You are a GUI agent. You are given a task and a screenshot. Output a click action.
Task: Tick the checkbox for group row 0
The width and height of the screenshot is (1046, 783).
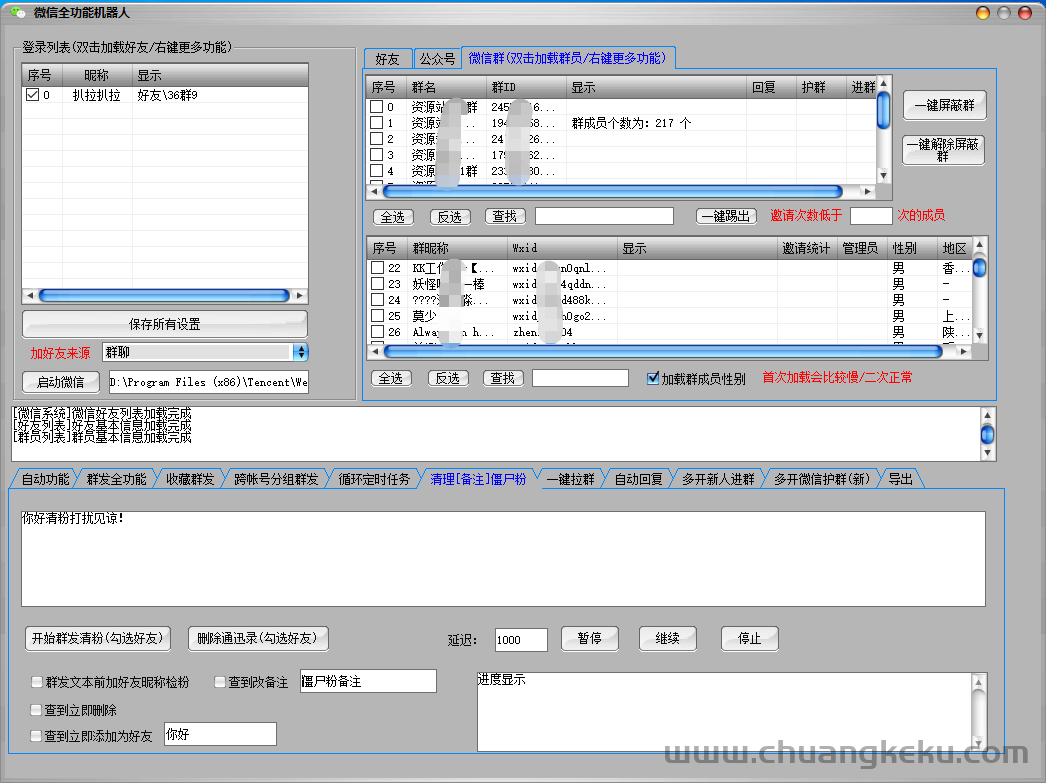click(x=376, y=107)
